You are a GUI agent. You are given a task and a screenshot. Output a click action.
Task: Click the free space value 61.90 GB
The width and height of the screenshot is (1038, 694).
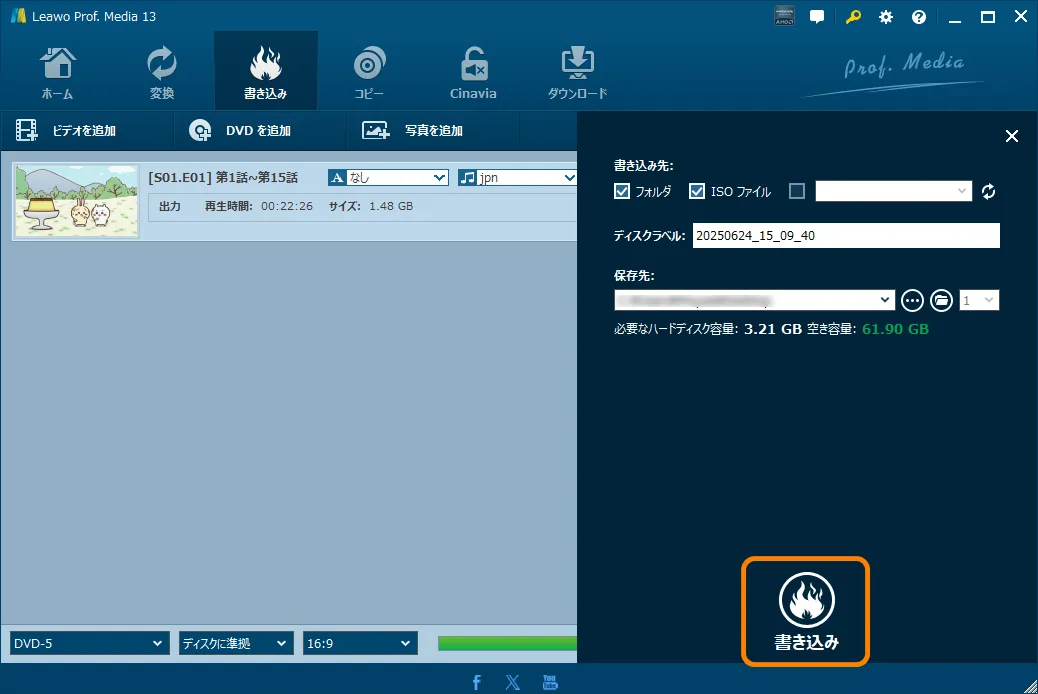(x=895, y=329)
